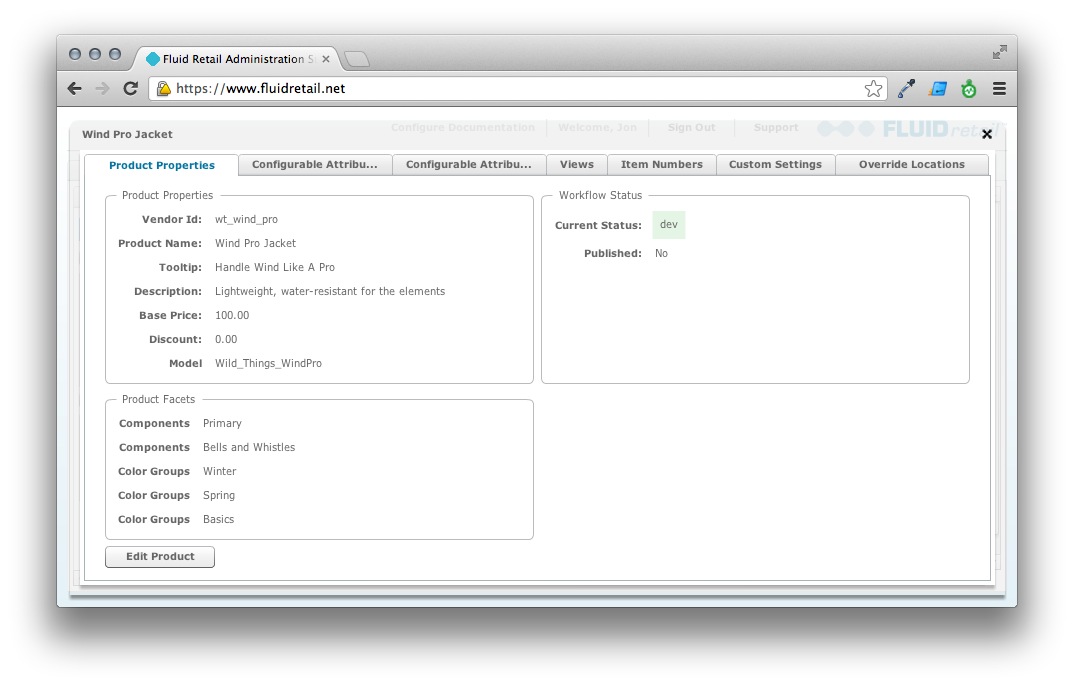The width and height of the screenshot is (1074, 686).
Task: Open the Views tab
Action: 577,164
